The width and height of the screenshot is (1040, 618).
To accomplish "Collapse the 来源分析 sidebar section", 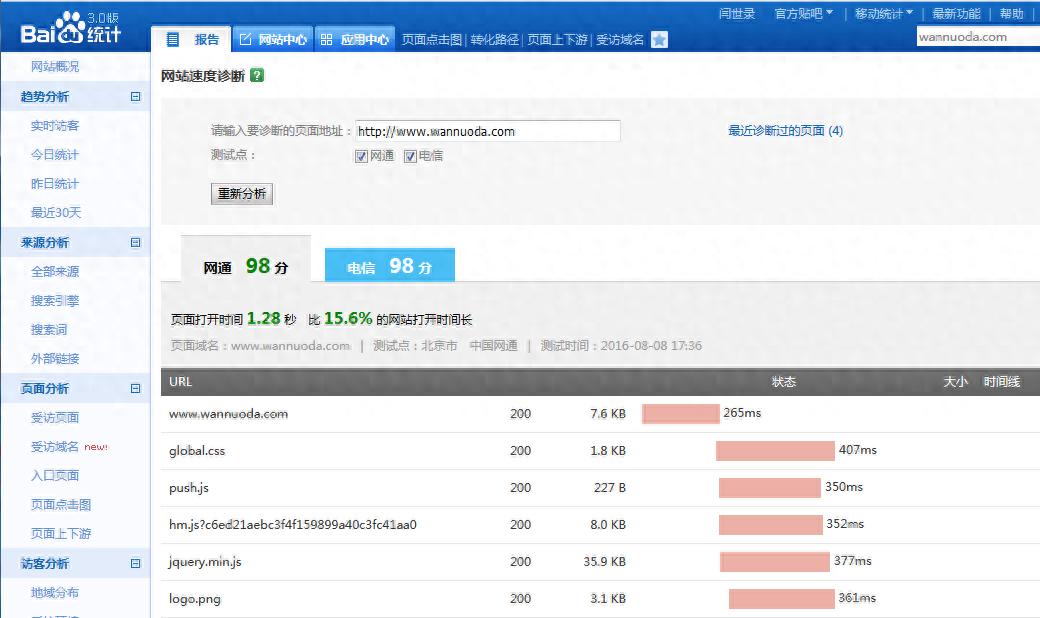I will click(136, 243).
